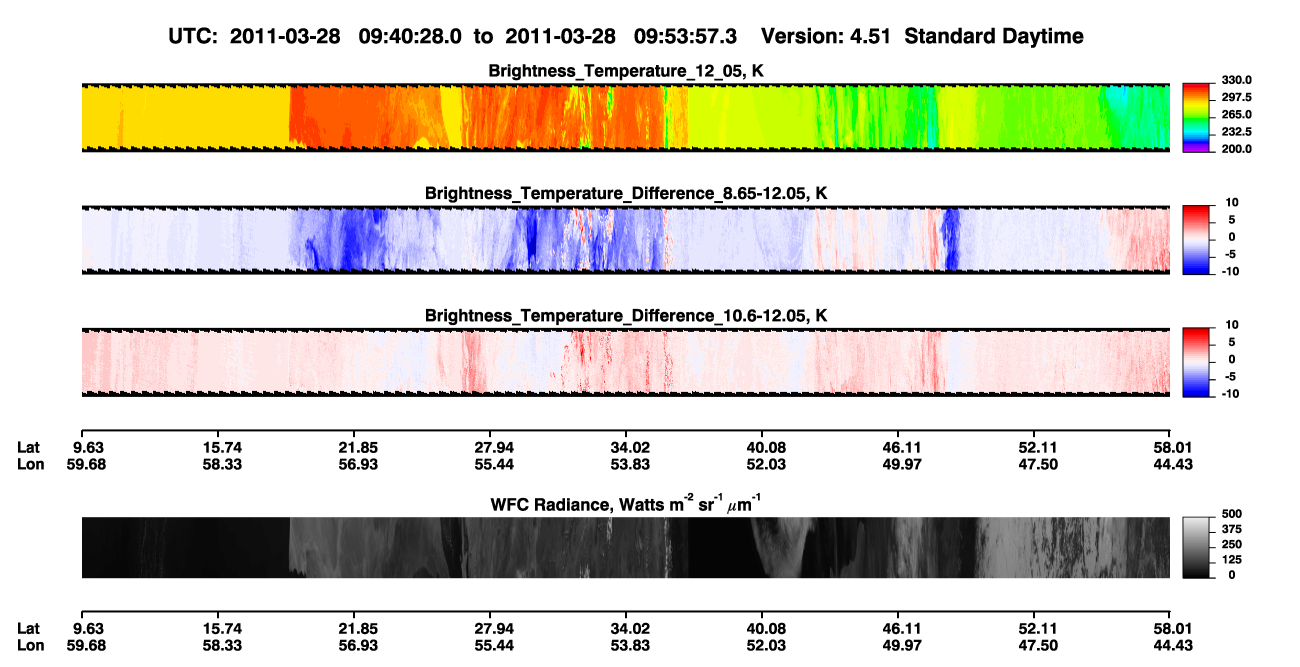Click the '265.0' colorbar value
The width and height of the screenshot is (1300, 667).
[1235, 115]
